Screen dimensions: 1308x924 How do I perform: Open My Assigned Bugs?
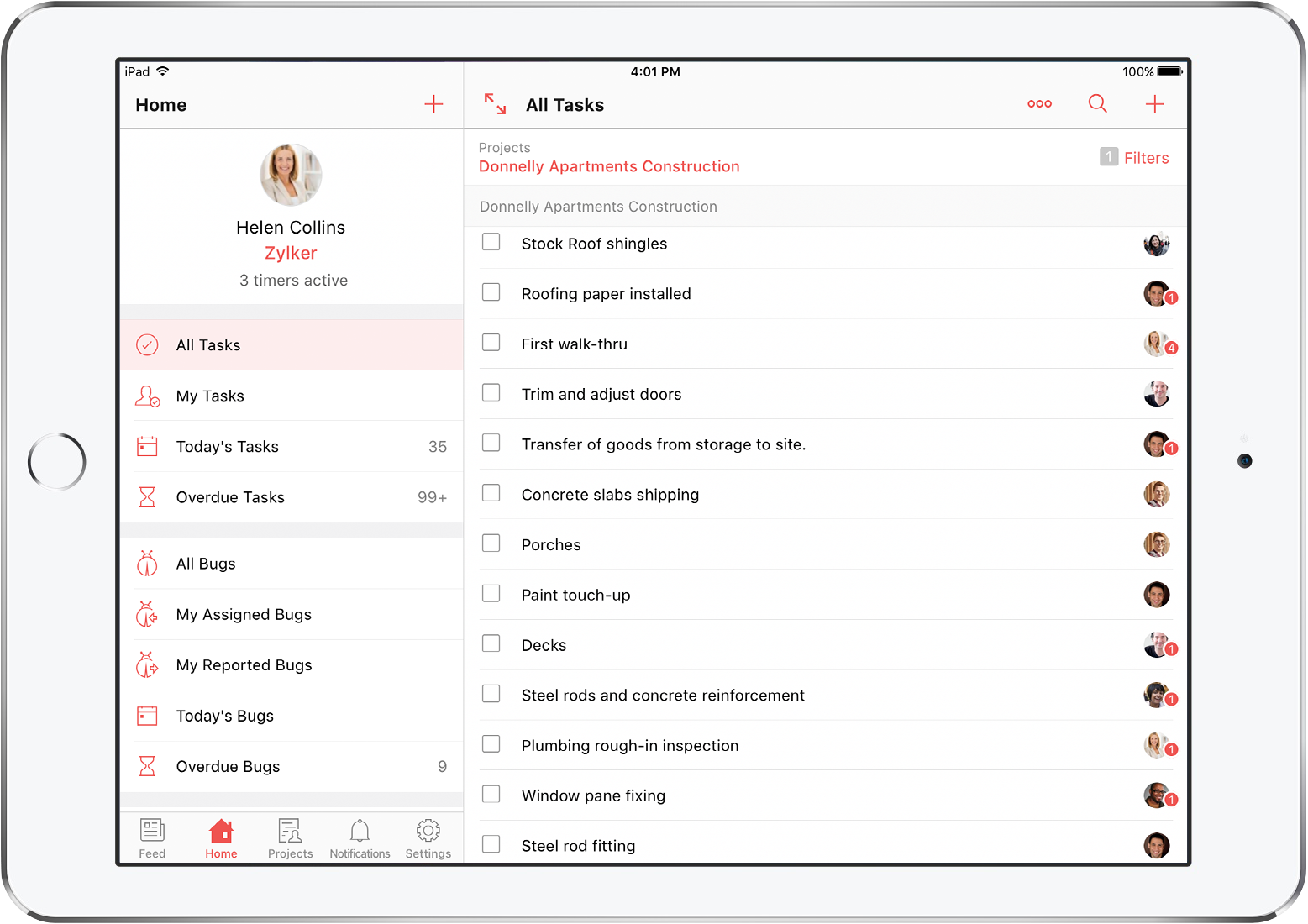tap(292, 614)
